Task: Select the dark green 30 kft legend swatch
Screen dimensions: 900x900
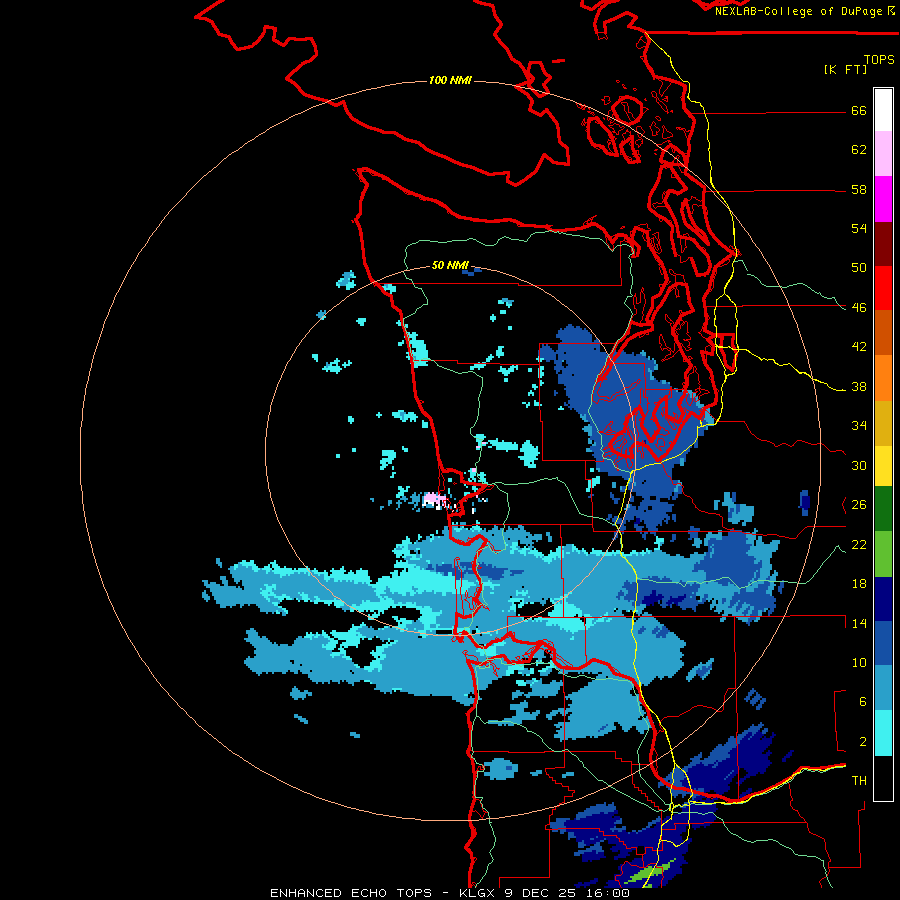Action: pyautogui.click(x=883, y=509)
